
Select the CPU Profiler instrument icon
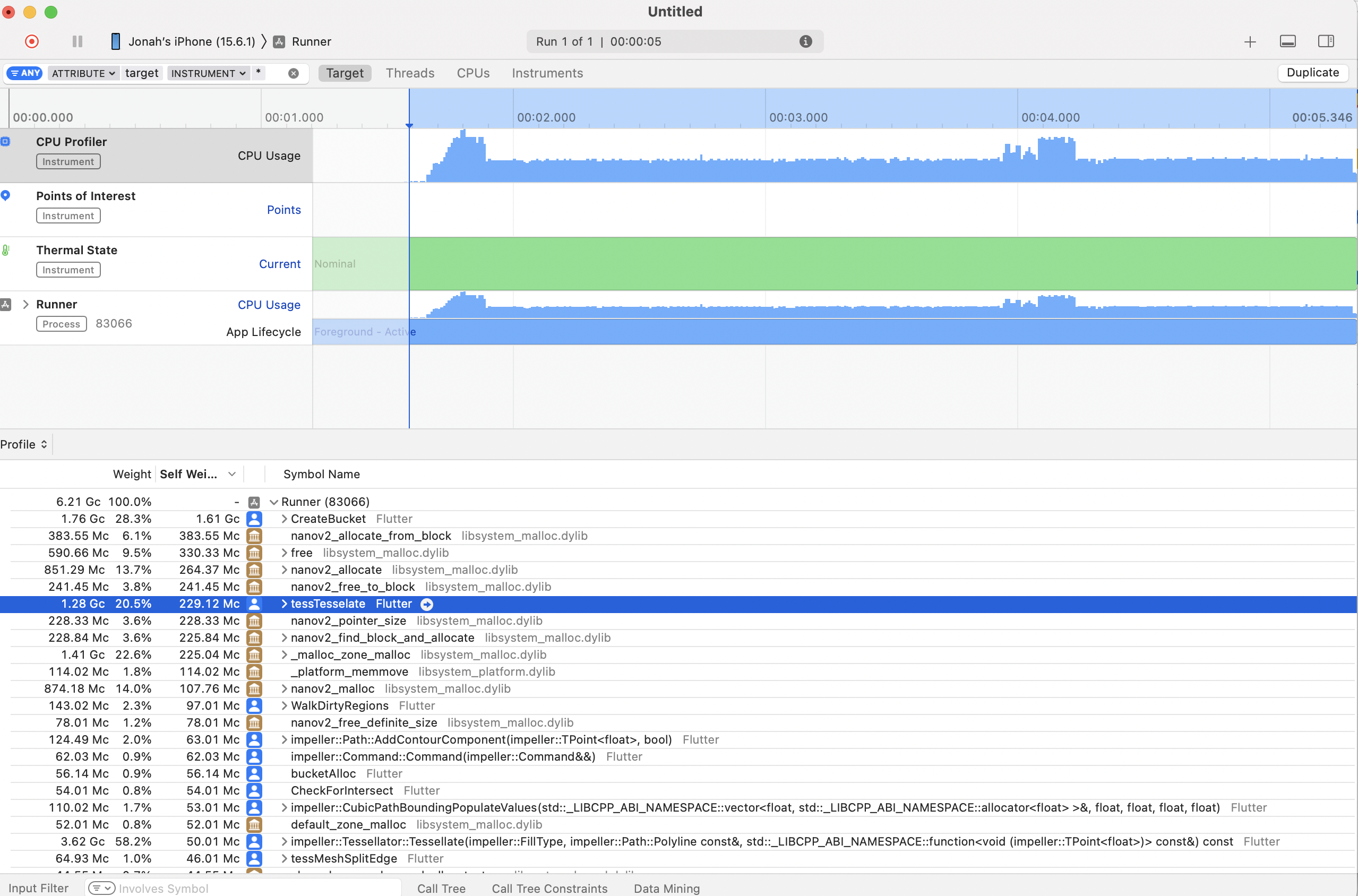(6, 141)
